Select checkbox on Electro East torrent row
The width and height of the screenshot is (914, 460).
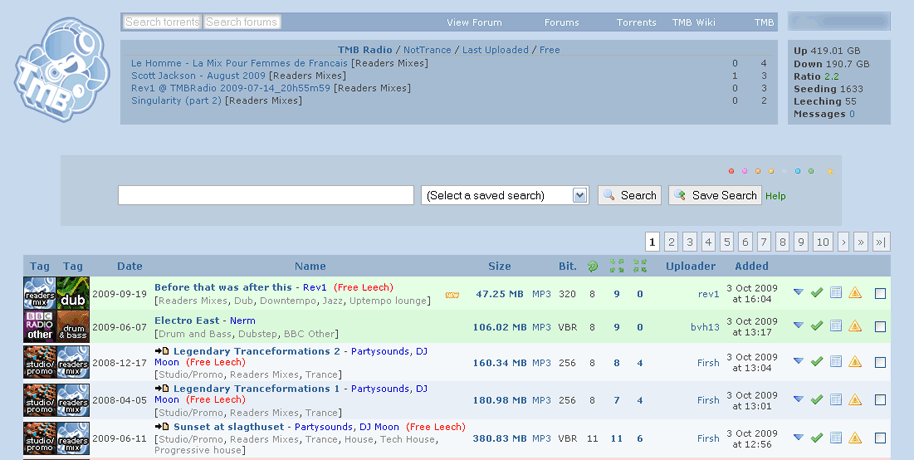click(x=880, y=327)
